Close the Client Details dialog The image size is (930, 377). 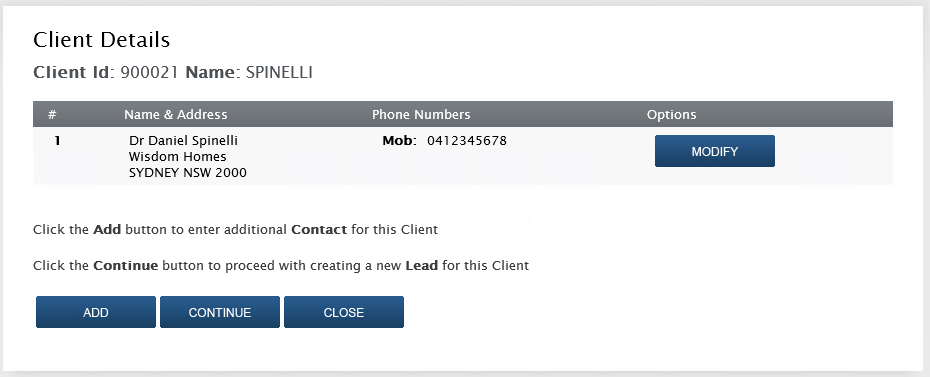pyautogui.click(x=344, y=312)
